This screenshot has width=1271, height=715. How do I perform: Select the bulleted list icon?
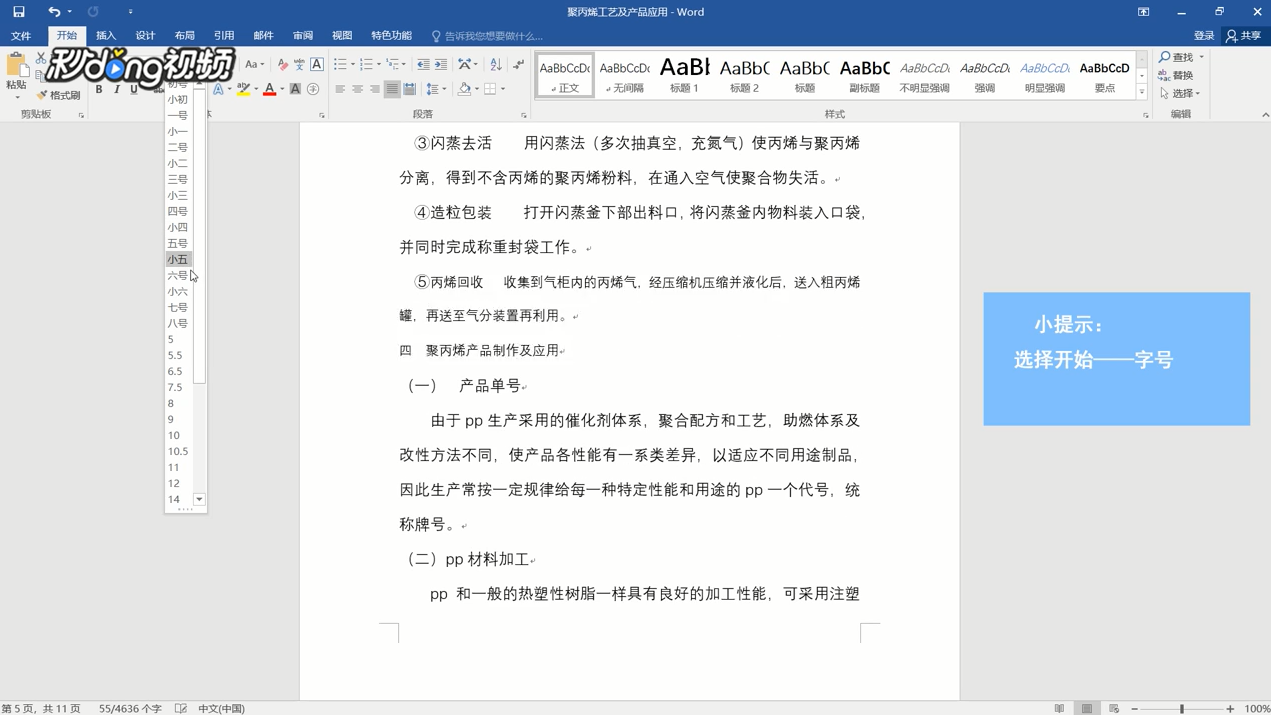341,64
